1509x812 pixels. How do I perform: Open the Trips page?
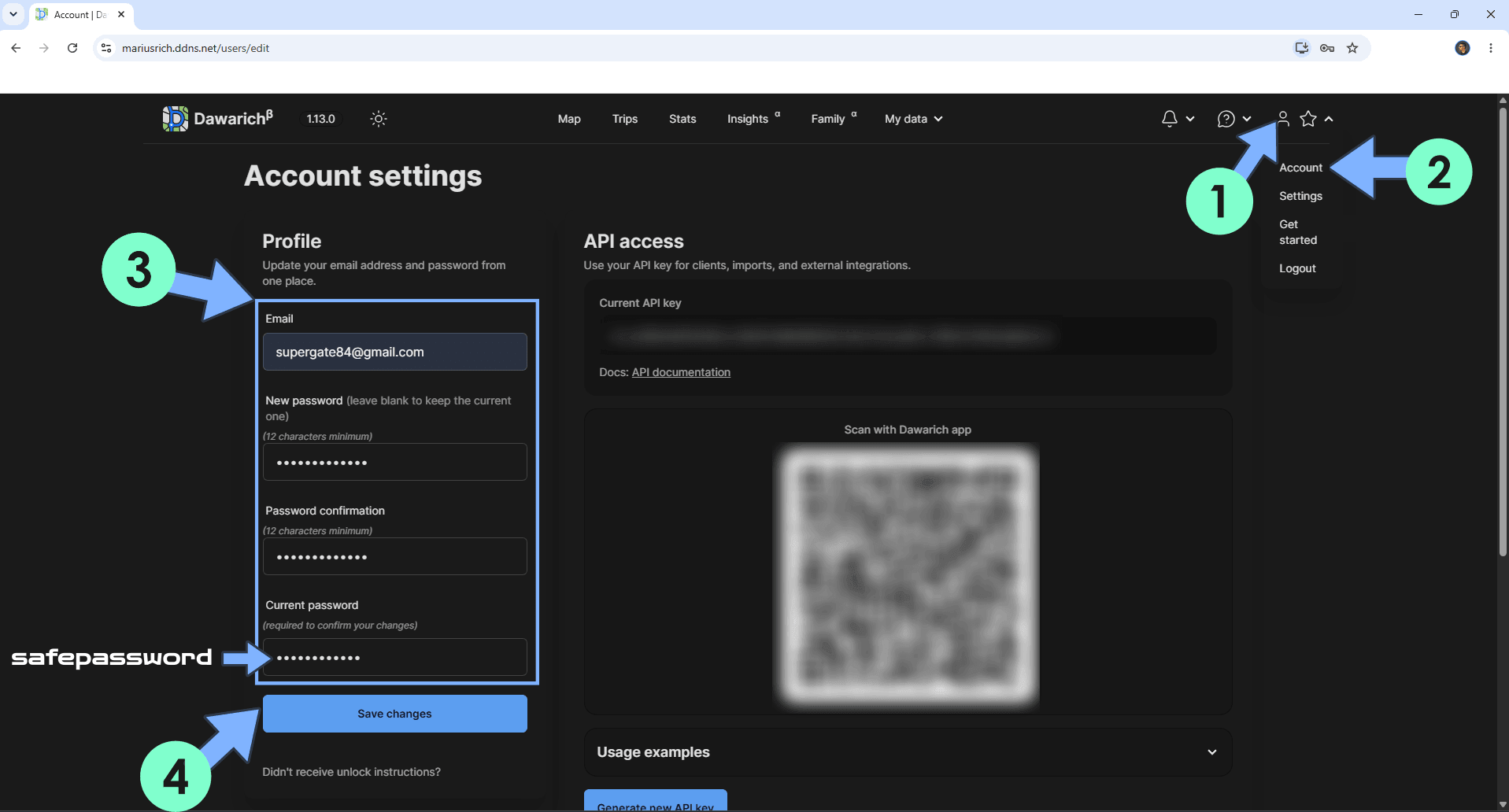pyautogui.click(x=625, y=119)
